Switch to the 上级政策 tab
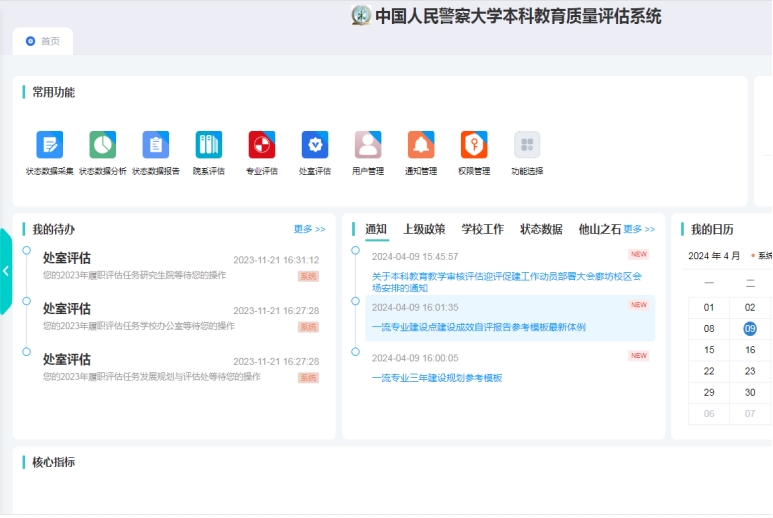The image size is (773, 518). click(x=424, y=229)
